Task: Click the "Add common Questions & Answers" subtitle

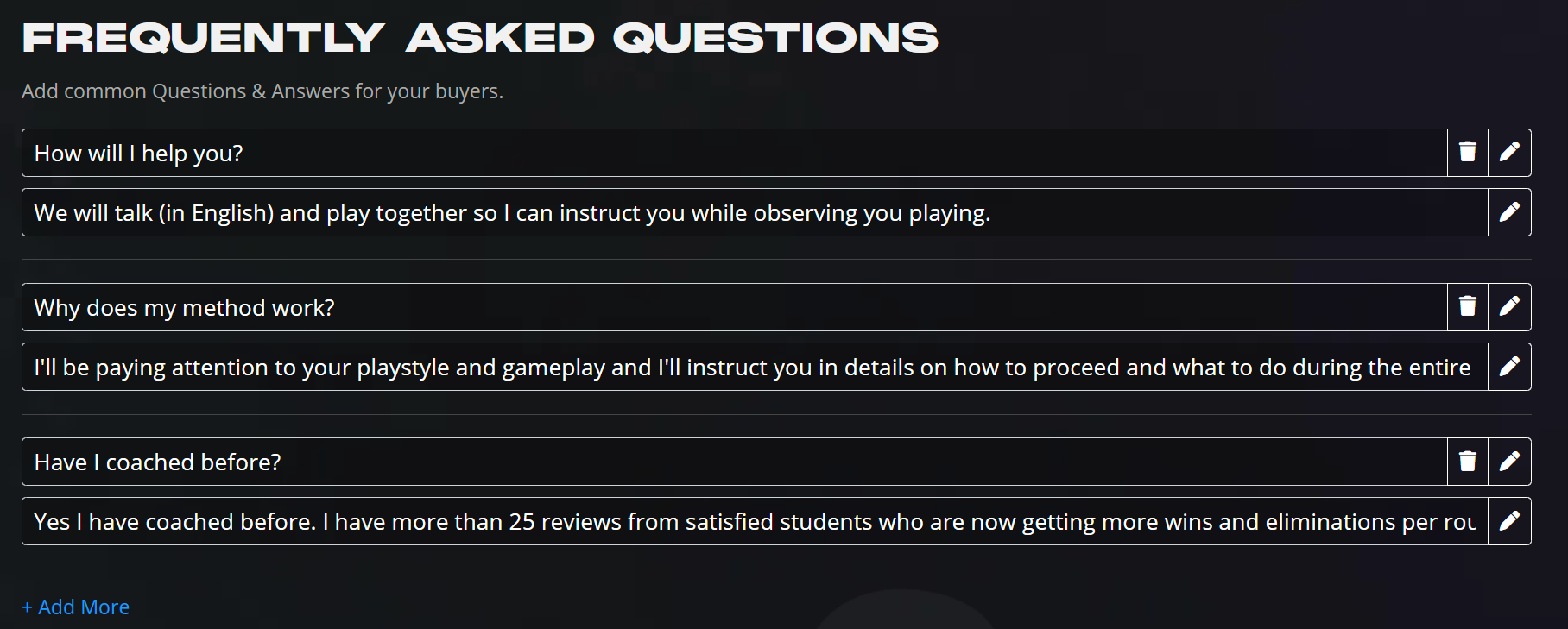Action: click(x=262, y=91)
